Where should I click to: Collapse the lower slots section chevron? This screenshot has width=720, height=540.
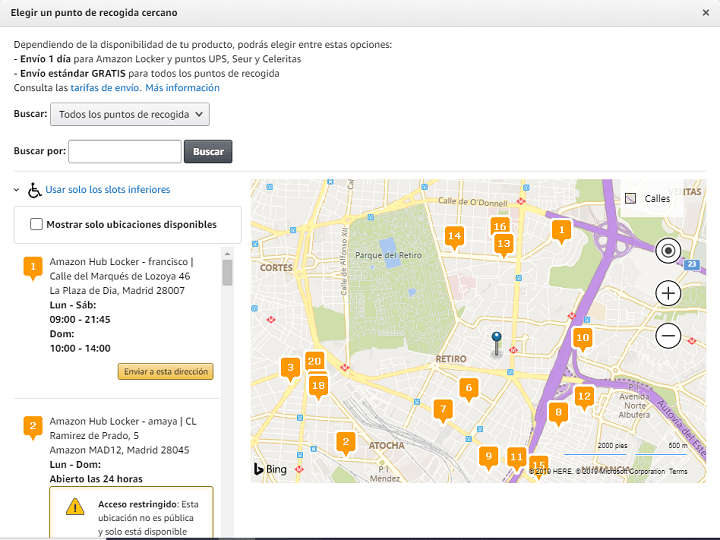click(17, 190)
